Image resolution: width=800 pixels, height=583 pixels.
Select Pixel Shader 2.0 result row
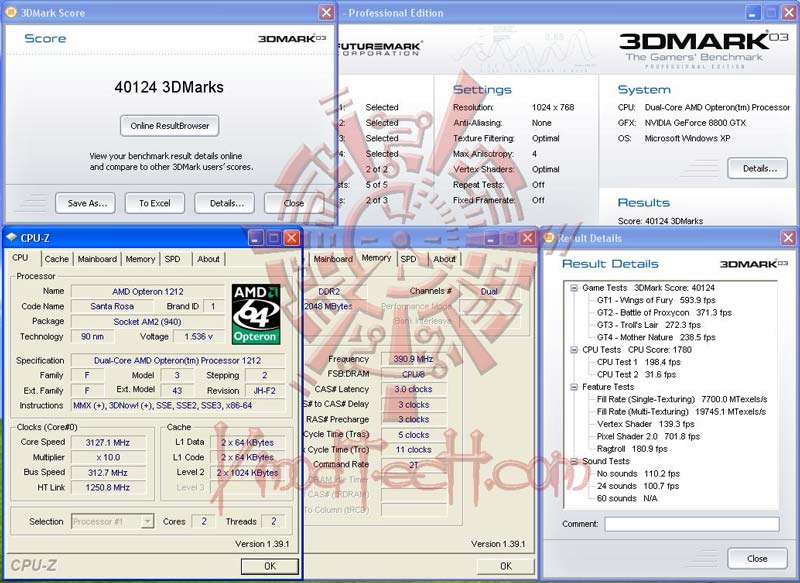pos(648,437)
